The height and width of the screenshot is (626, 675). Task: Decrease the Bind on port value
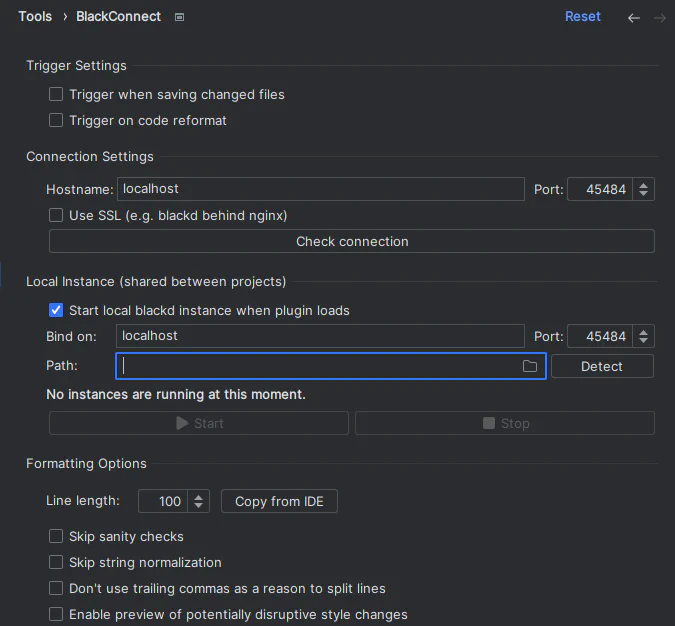644,342
